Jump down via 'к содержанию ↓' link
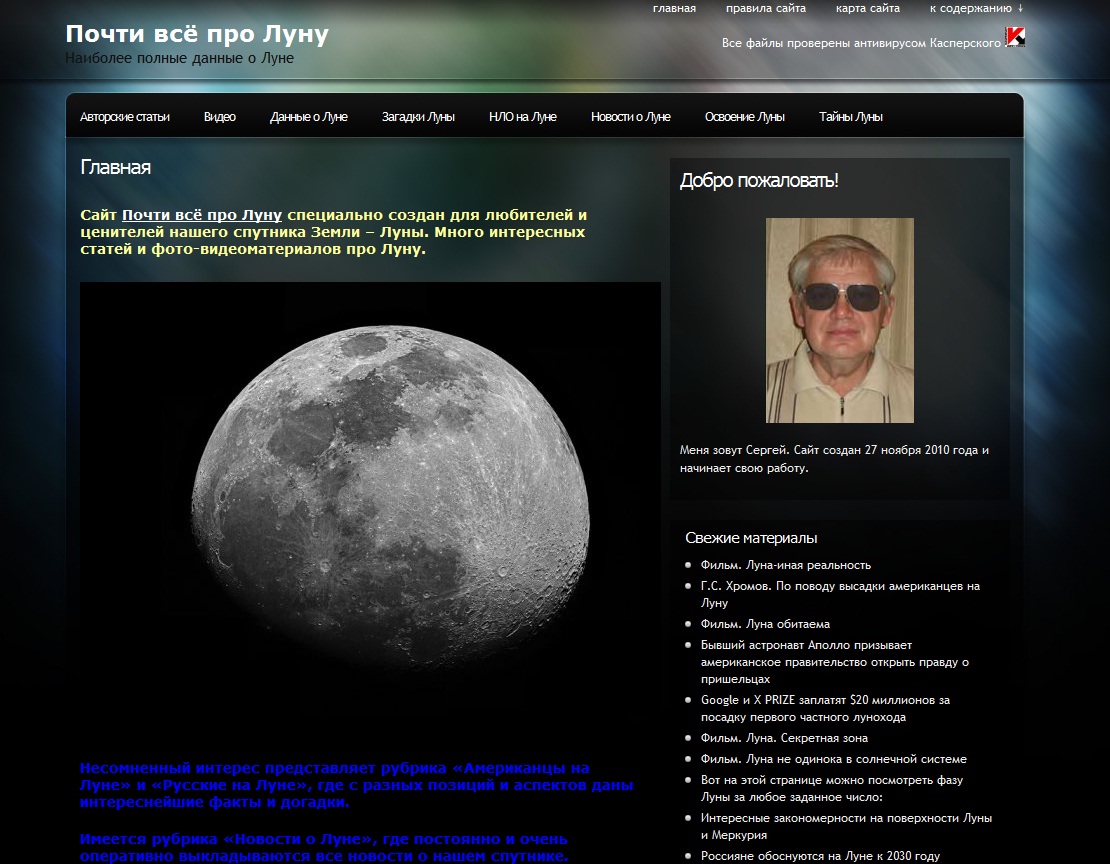Viewport: 1110px width, 864px height. coord(976,9)
